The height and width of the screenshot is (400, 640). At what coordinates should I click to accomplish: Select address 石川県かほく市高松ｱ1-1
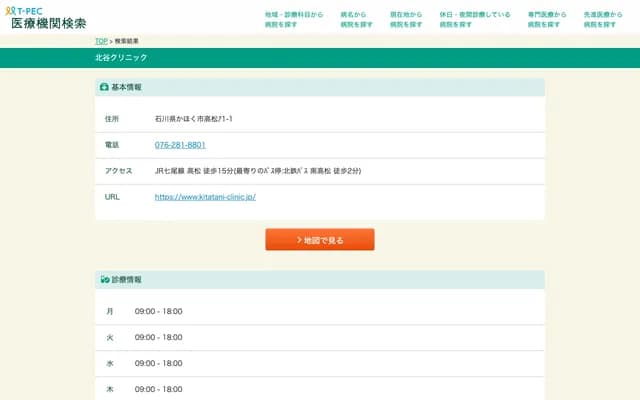pyautogui.click(x=193, y=119)
